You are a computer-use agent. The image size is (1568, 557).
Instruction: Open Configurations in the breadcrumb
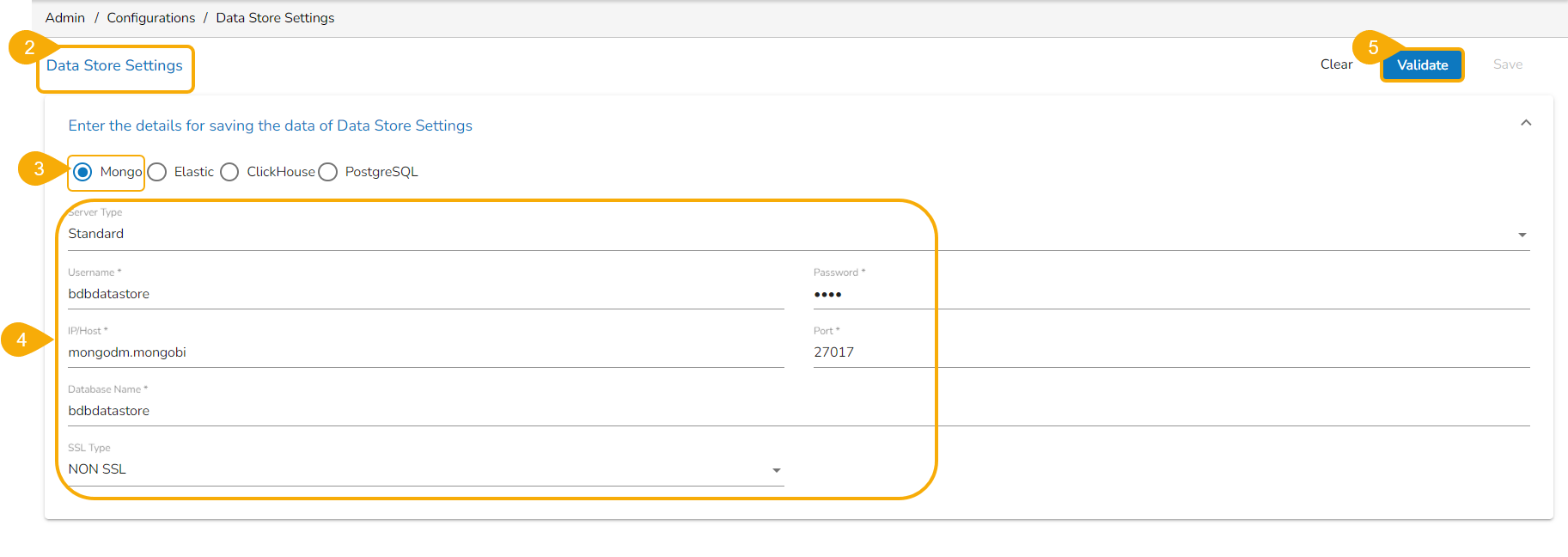151,18
